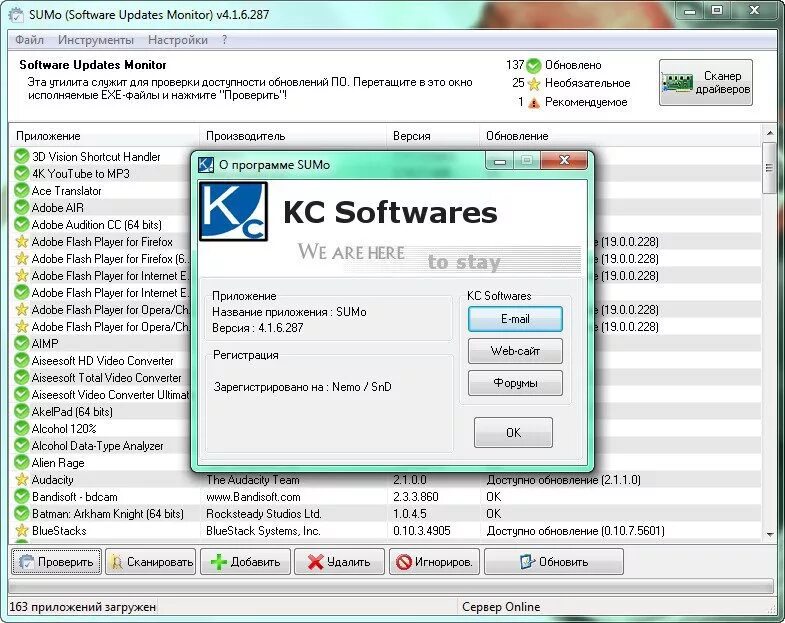Click the green check icon beside Обновлено count
Screen dimensions: 785x623
[x=534, y=65]
